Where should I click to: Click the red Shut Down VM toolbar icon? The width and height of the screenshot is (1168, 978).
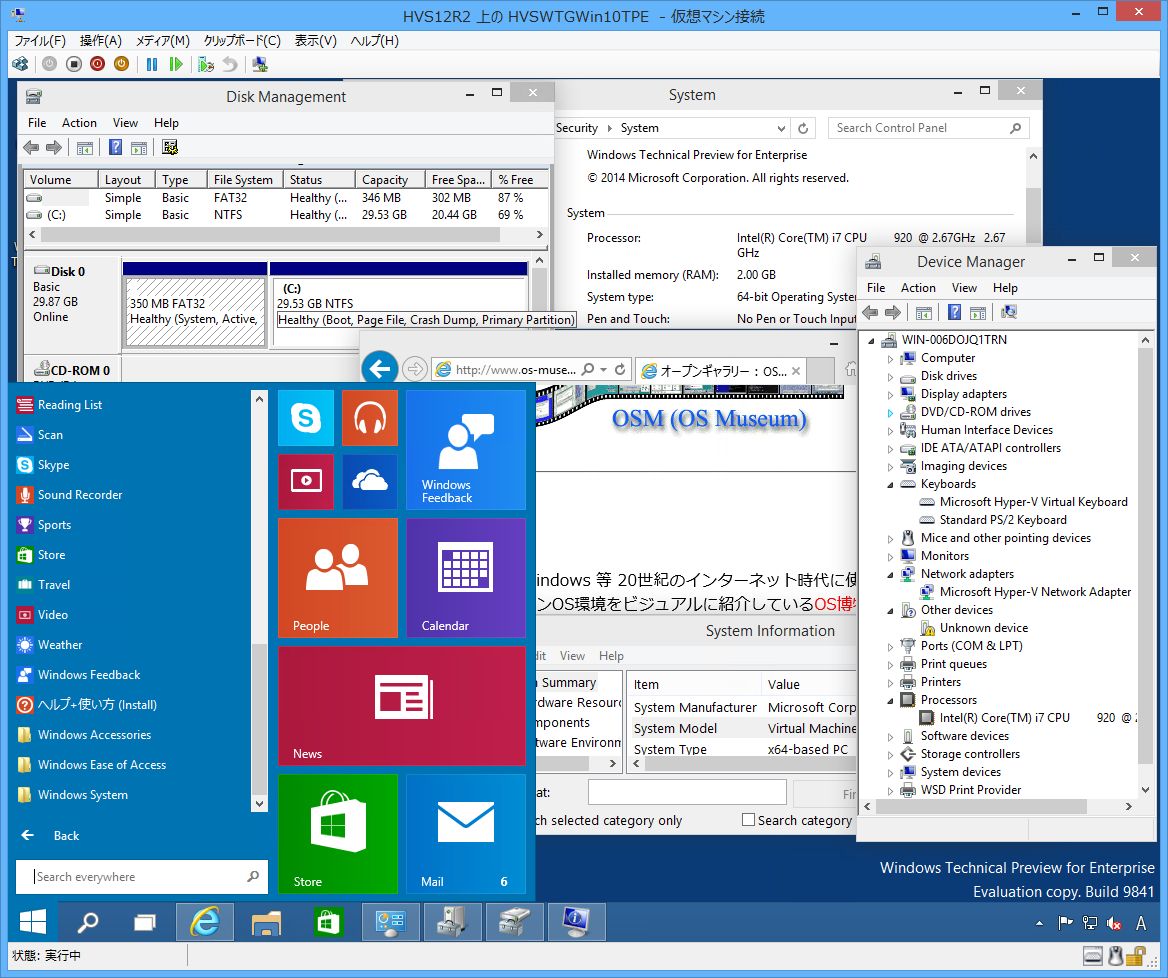pyautogui.click(x=98, y=64)
